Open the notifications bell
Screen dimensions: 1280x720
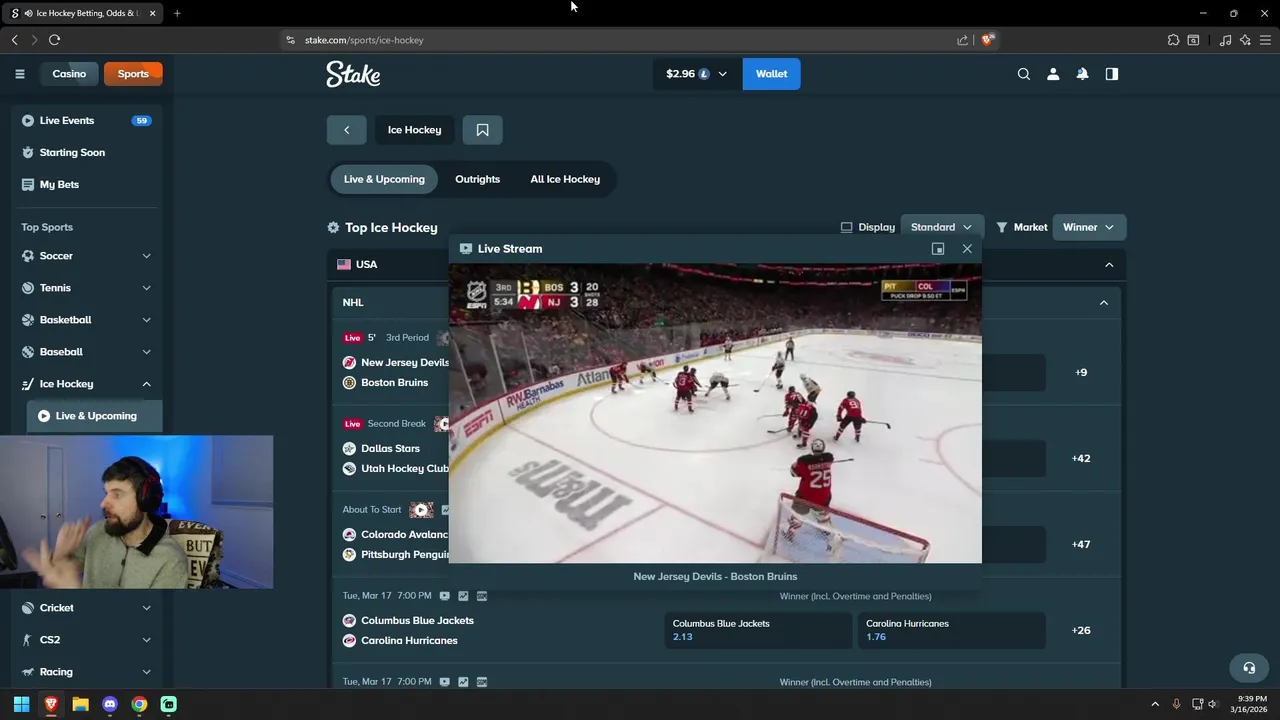(1082, 74)
